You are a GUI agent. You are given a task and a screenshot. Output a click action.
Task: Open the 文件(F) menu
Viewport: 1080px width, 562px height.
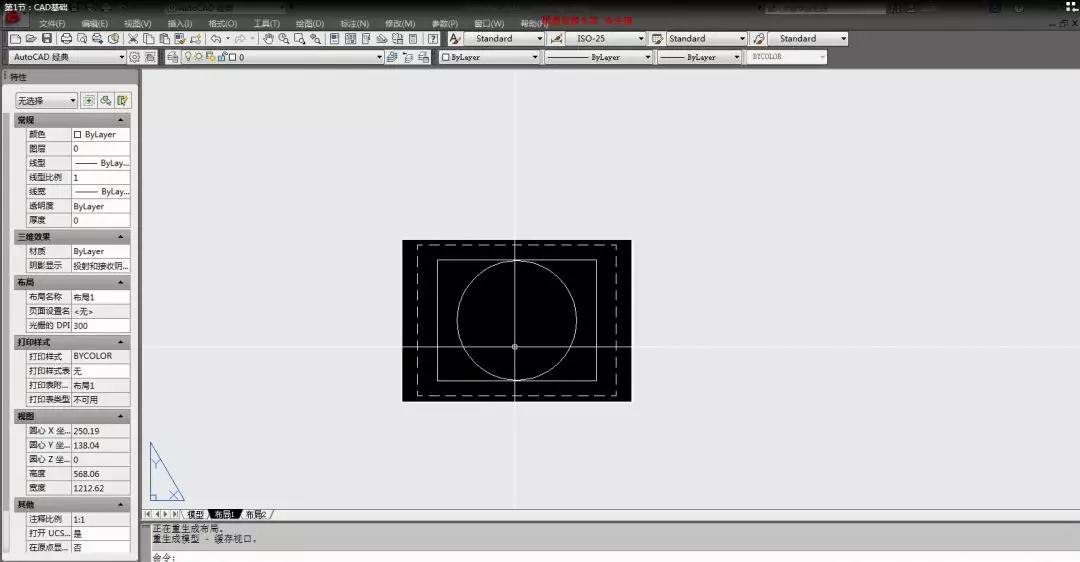pos(52,23)
